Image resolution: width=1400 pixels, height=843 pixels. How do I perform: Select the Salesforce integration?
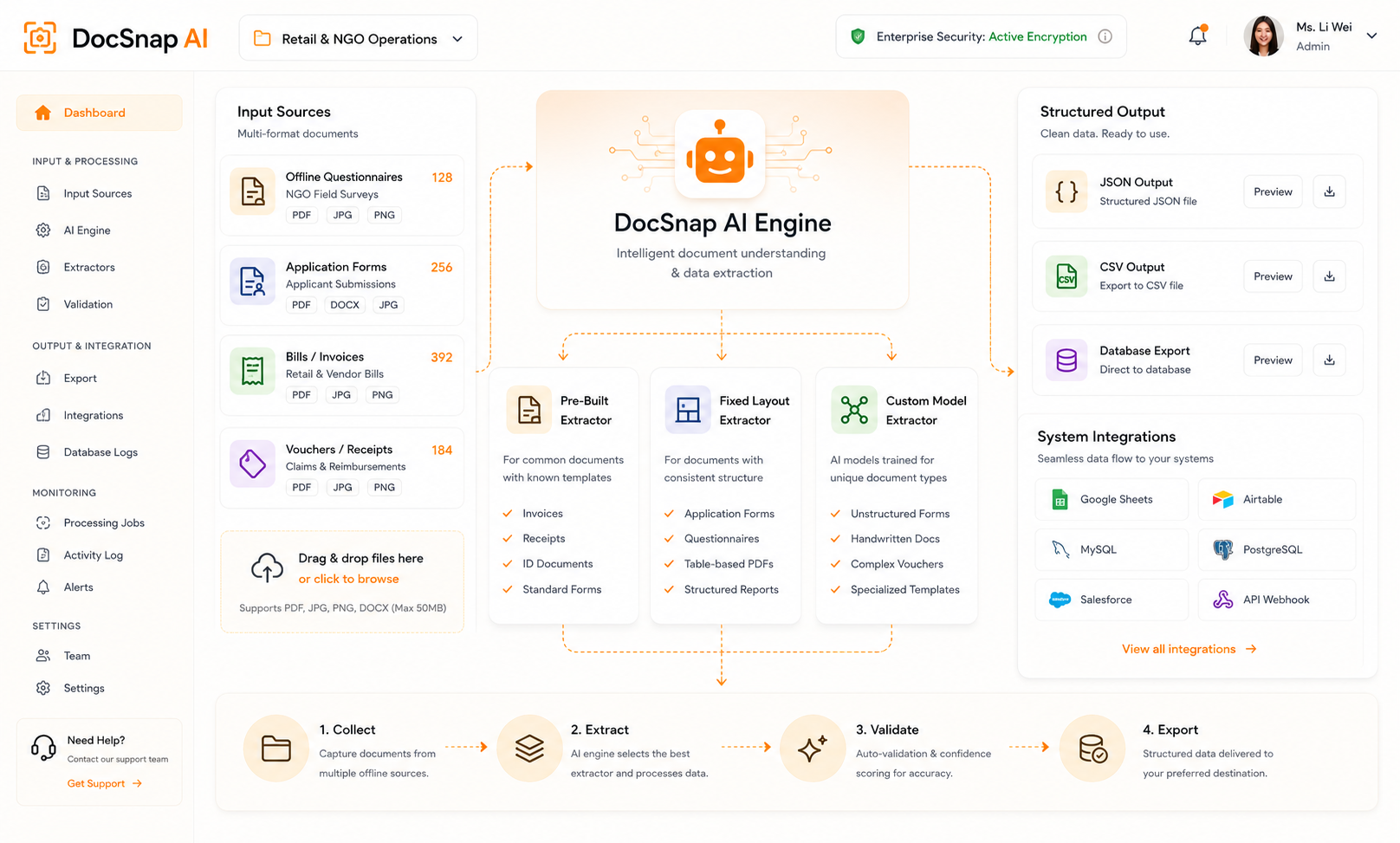click(x=1112, y=600)
